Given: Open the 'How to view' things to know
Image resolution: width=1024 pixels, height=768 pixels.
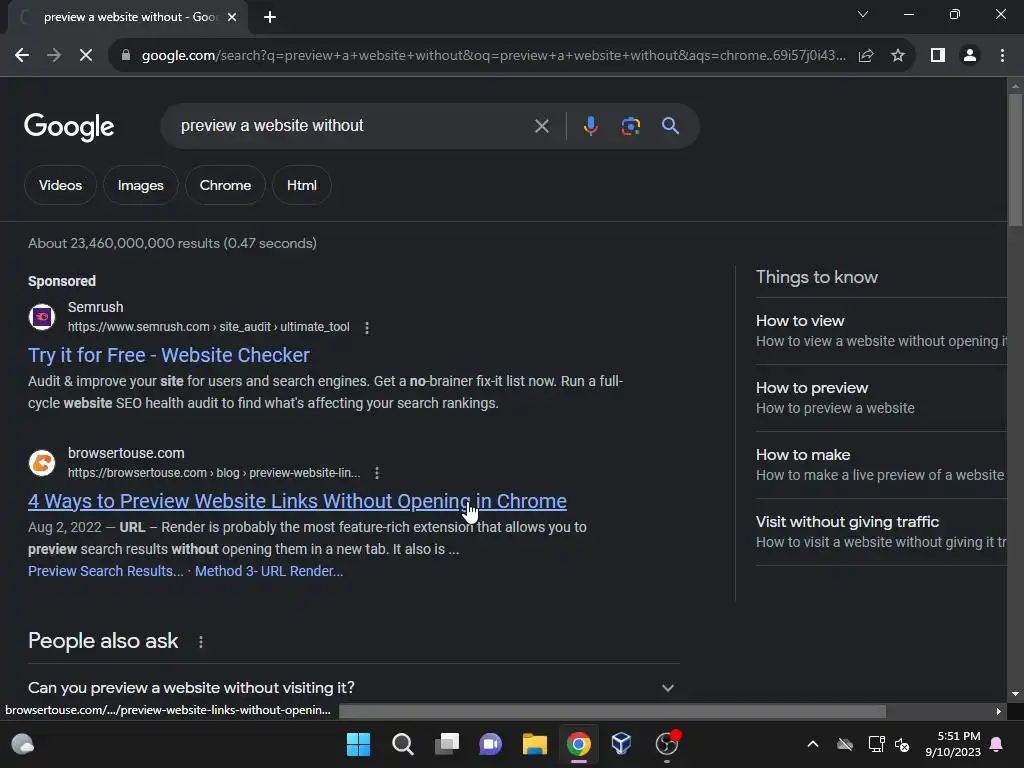Looking at the screenshot, I should (x=881, y=331).
